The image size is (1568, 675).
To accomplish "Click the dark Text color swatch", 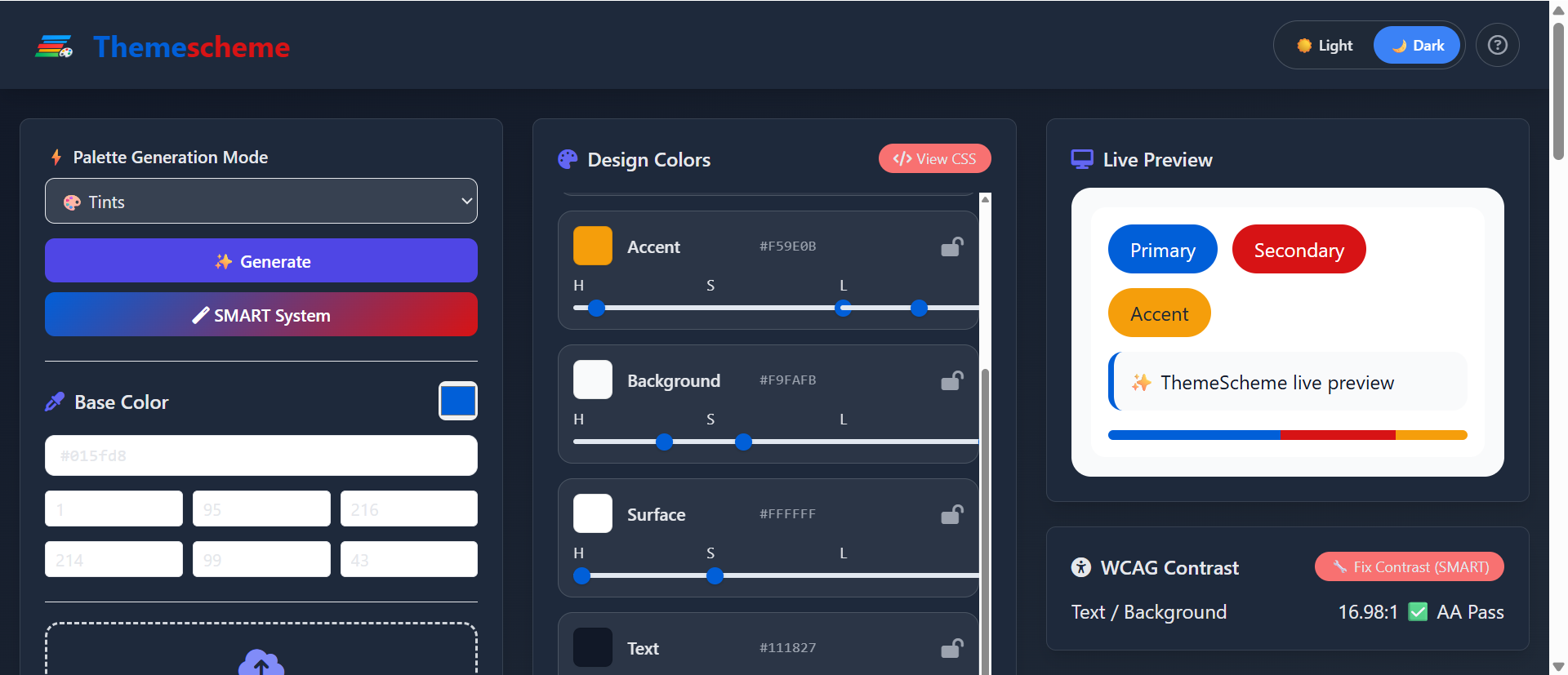I will click(x=593, y=647).
